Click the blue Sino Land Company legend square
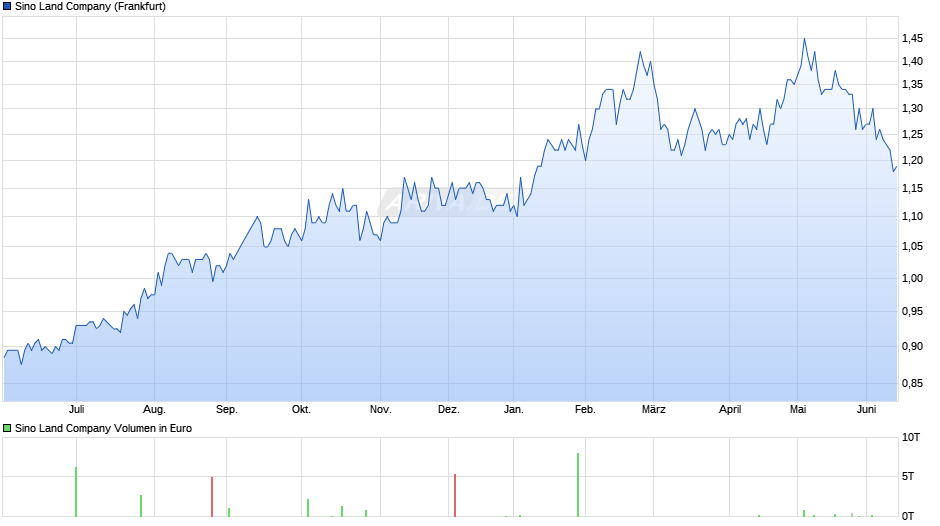This screenshot has width=940, height=526. [x=7, y=7]
